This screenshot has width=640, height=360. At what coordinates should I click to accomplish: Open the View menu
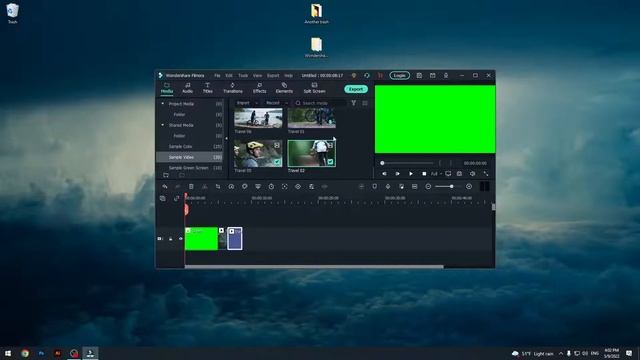coord(257,76)
